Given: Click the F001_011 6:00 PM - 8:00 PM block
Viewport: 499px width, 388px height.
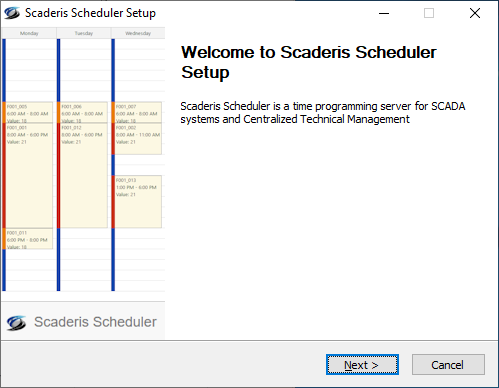Looking at the screenshot, I should pos(29,239).
